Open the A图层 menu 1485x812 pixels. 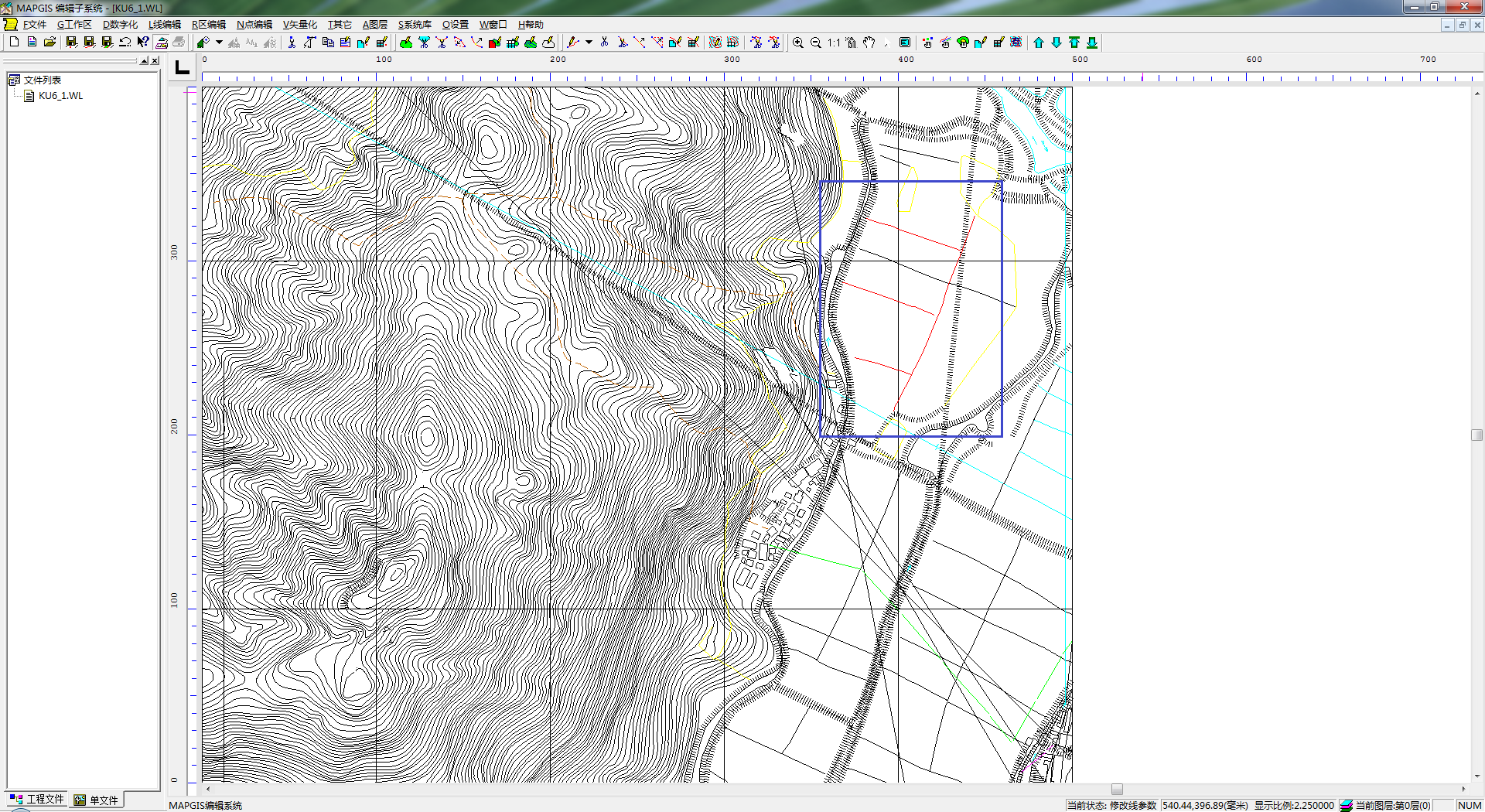pyautogui.click(x=375, y=25)
